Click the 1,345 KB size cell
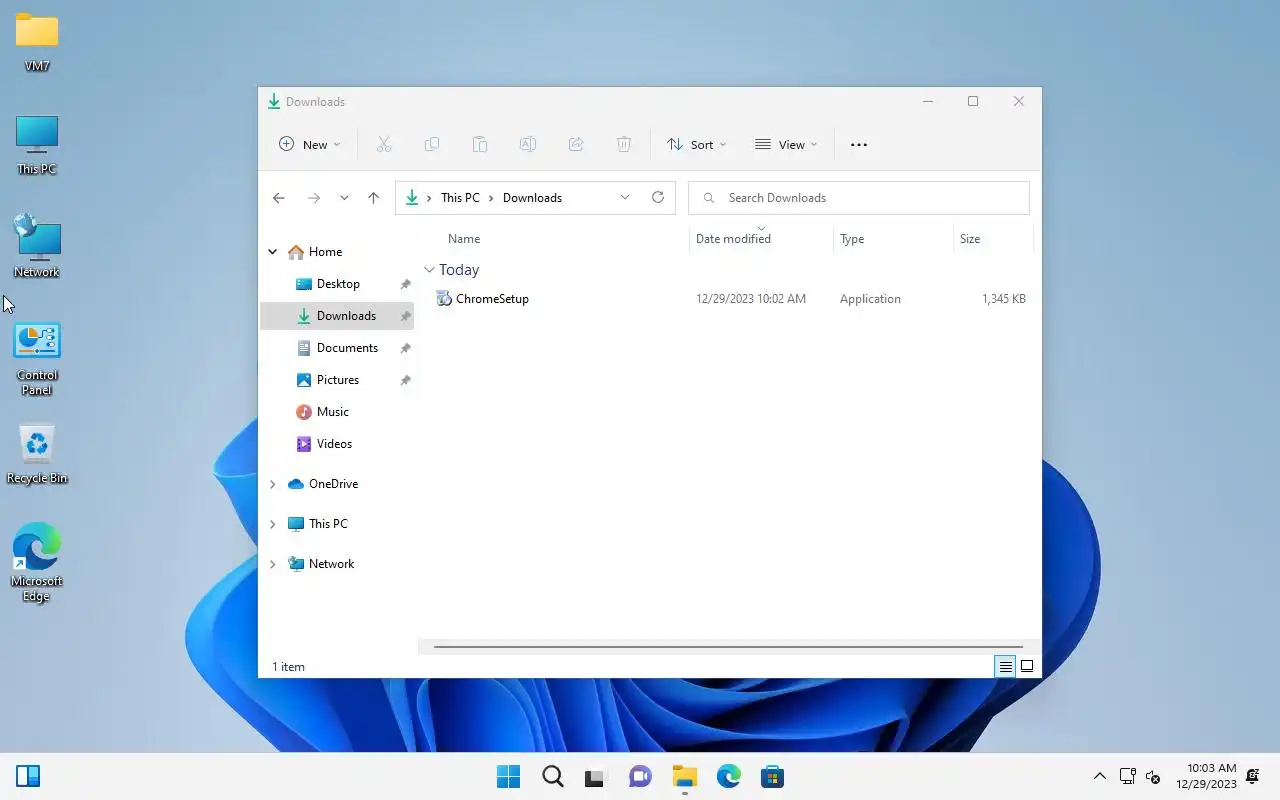Viewport: 1280px width, 800px height. (1004, 299)
